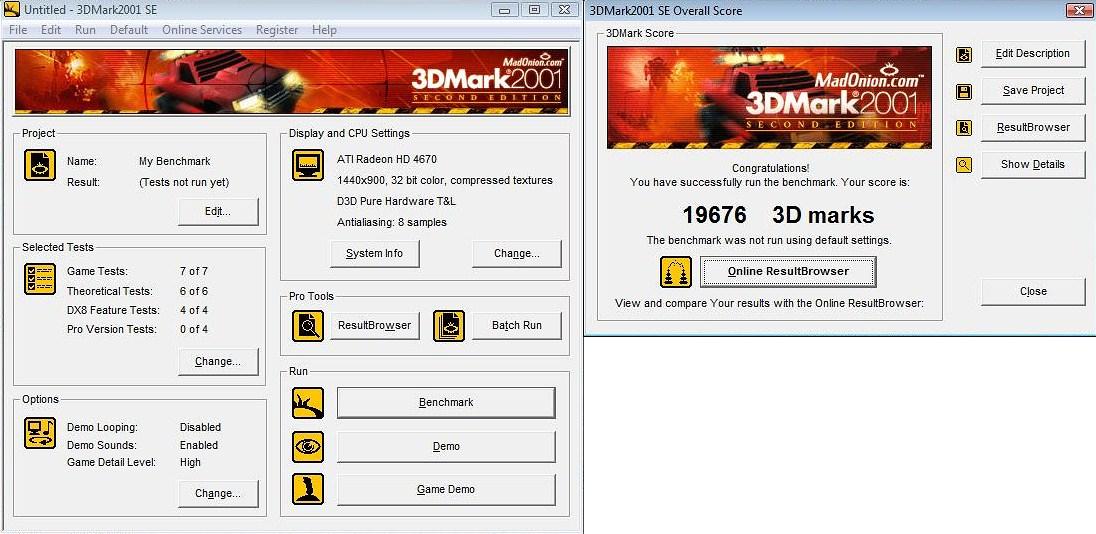Click the Show Details magnifier icon
Viewport: 1096px width, 534px height.
click(x=964, y=165)
